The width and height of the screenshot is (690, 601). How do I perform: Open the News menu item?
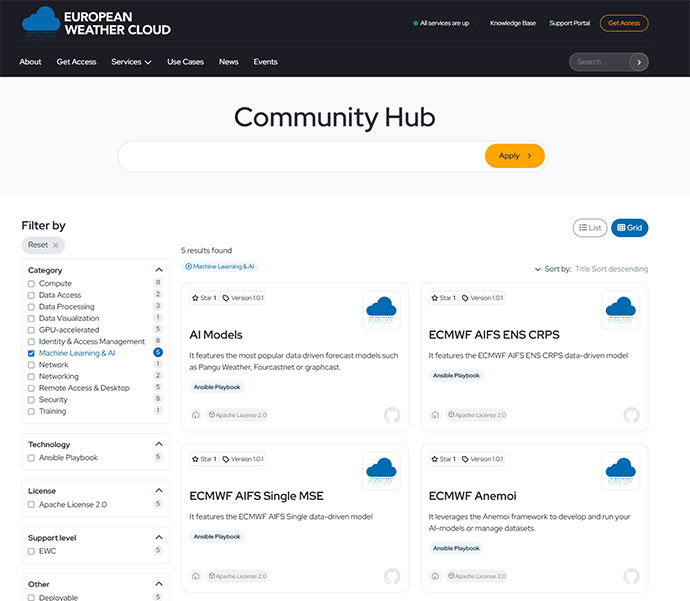[x=228, y=62]
